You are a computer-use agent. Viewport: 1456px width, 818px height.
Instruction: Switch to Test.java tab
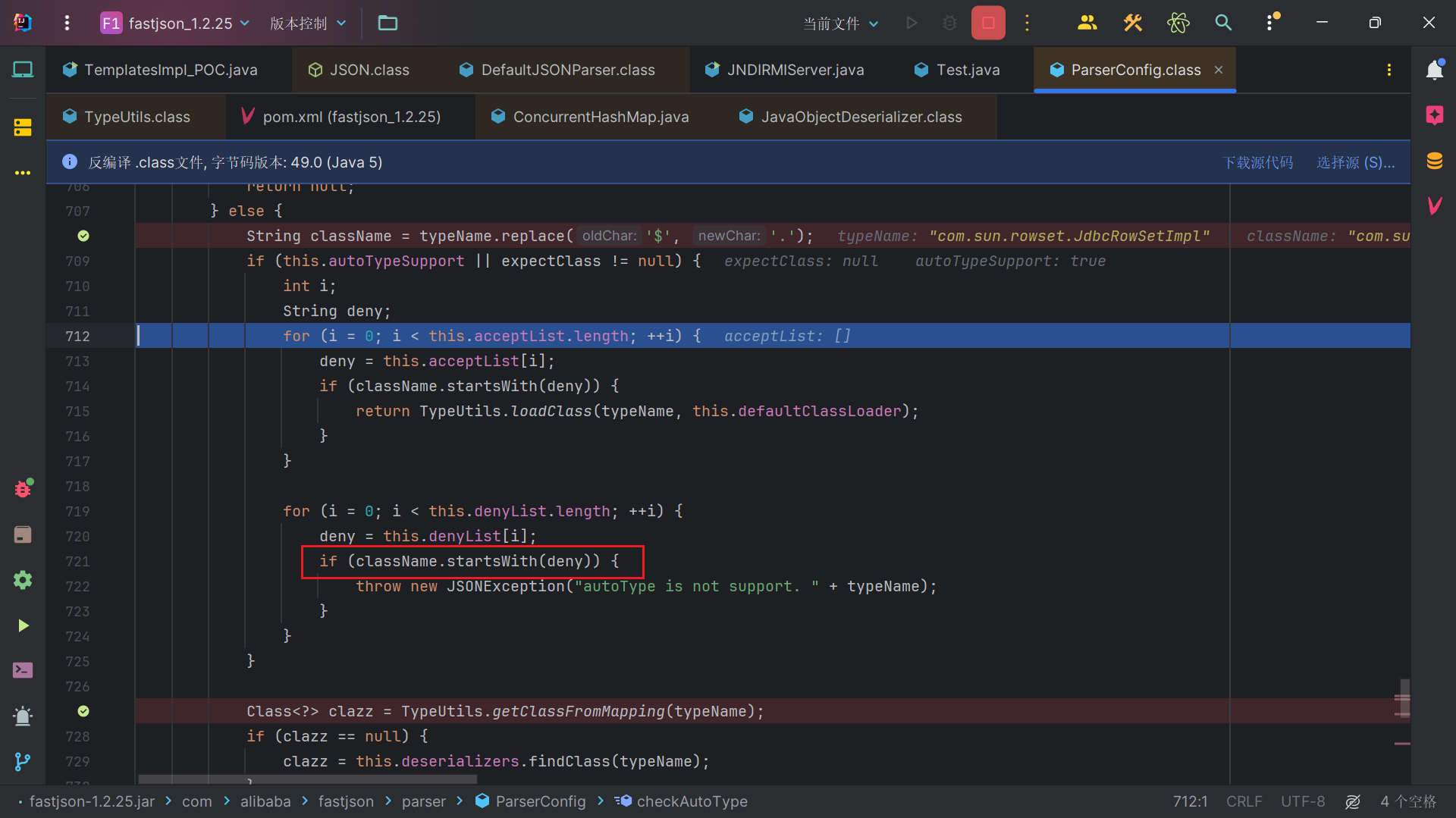[x=957, y=70]
